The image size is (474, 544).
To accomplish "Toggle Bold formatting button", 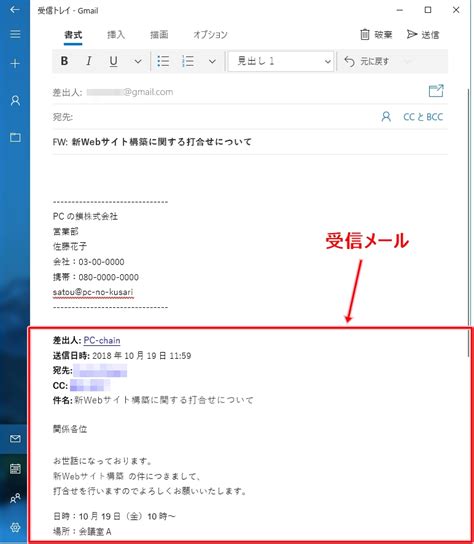I will tap(64, 61).
